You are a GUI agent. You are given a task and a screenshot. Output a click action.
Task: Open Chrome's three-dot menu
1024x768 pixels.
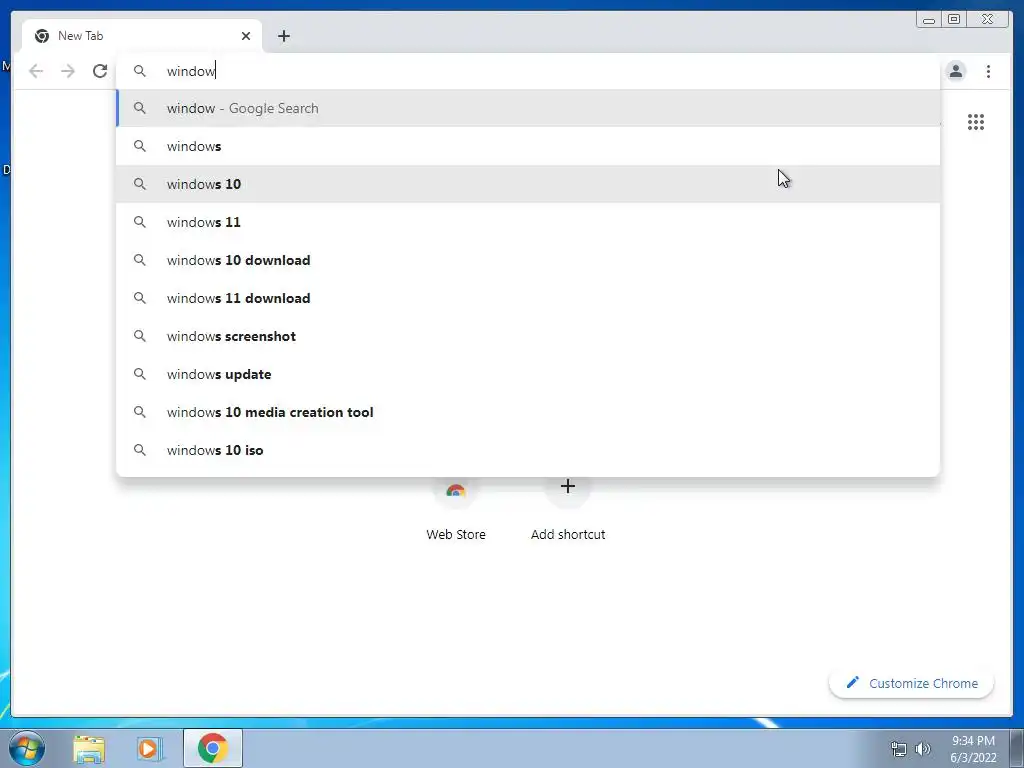988,71
